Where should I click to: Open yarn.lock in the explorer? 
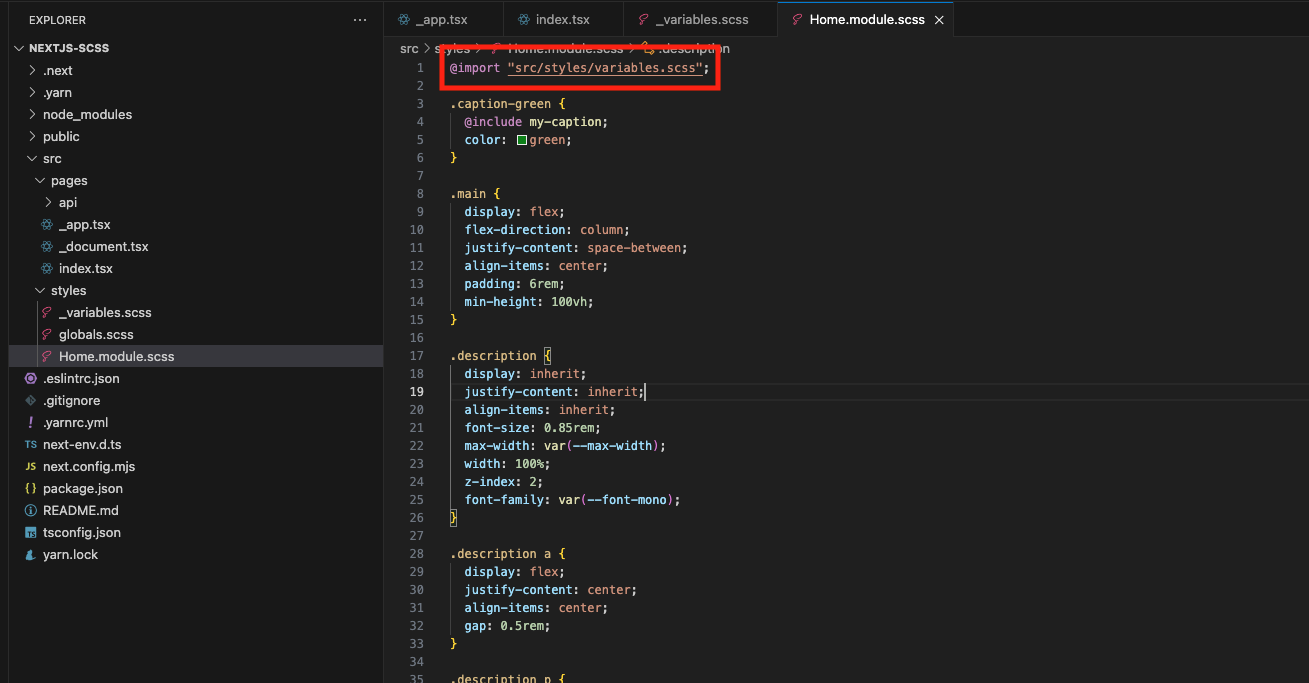70,555
